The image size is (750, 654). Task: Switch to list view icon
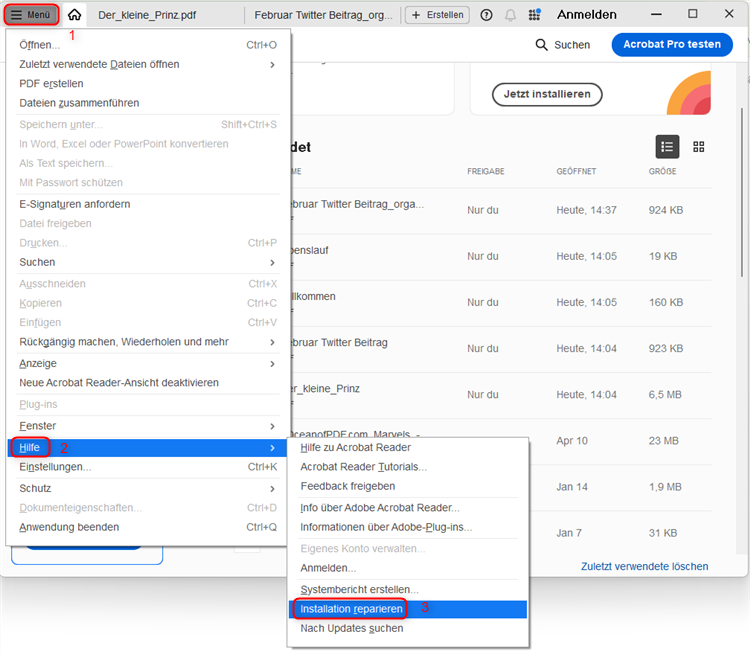click(667, 147)
